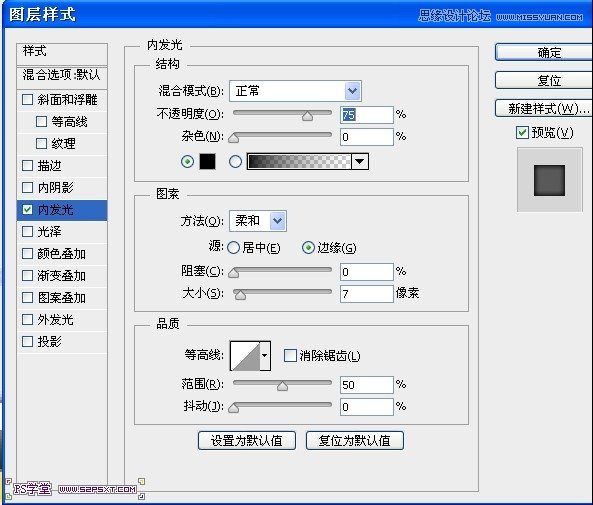The image size is (593, 505).
Task: Enable the 外发光 checkbox
Action: (x=28, y=320)
